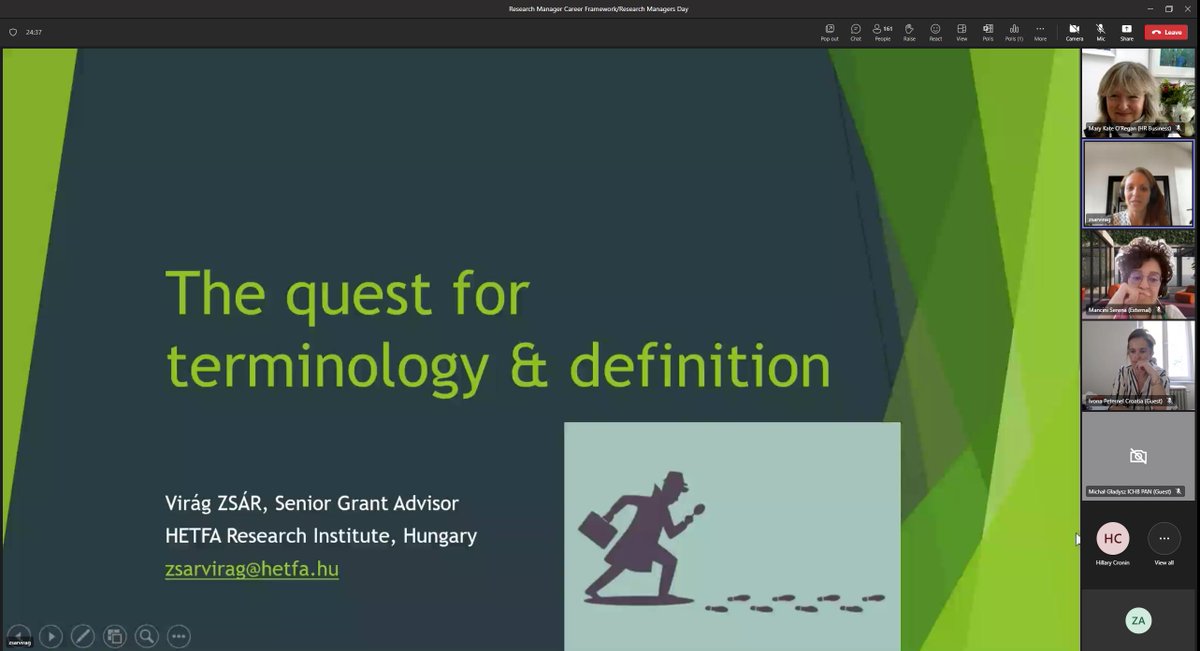The image size is (1200, 651).
Task: Raise your hand in the meeting
Action: 909,32
